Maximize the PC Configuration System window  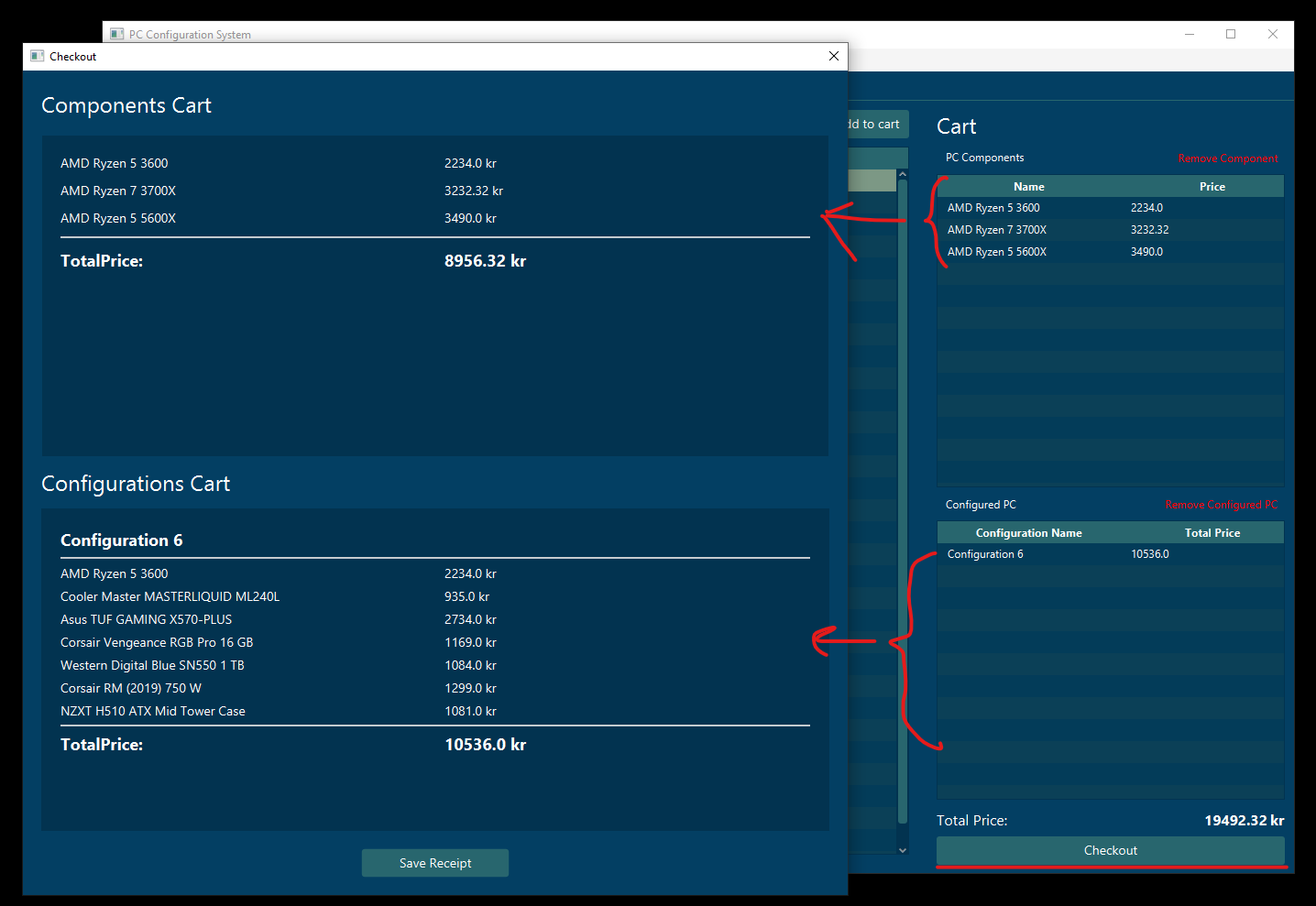(1231, 34)
